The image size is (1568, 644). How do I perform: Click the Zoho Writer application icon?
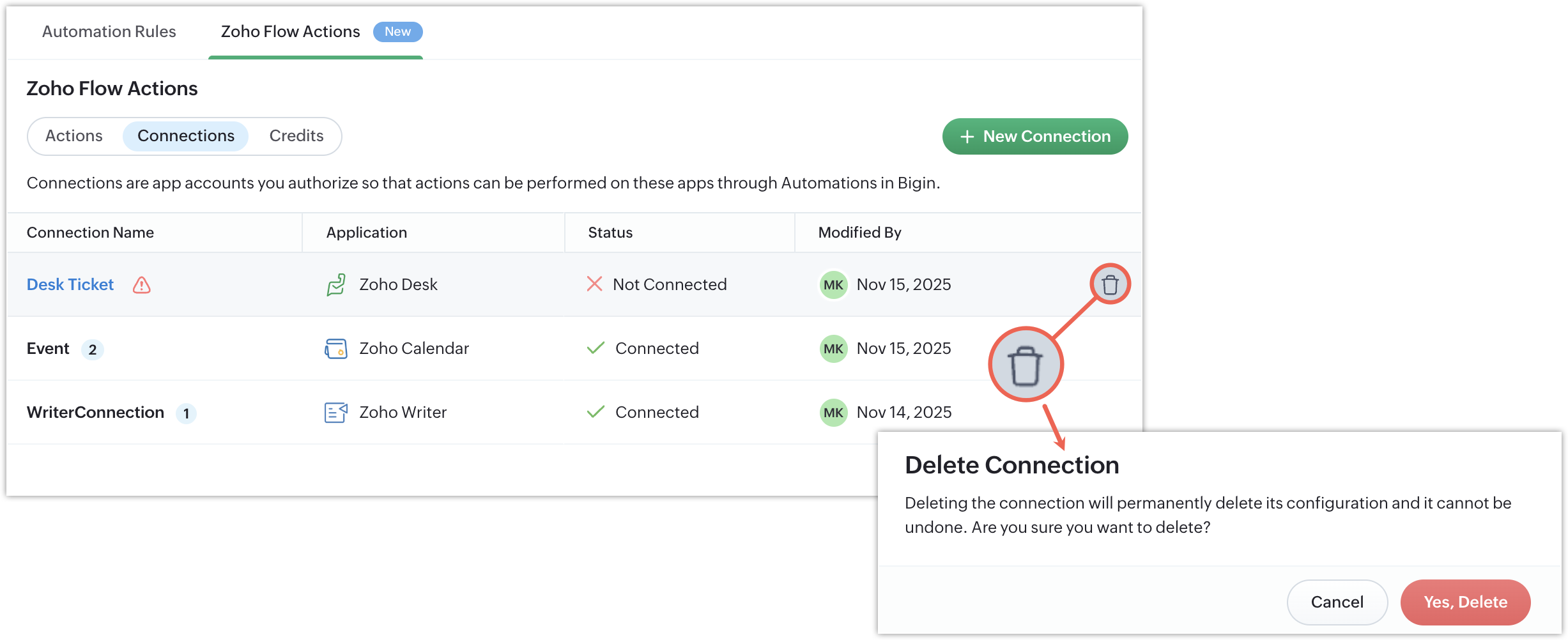336,413
